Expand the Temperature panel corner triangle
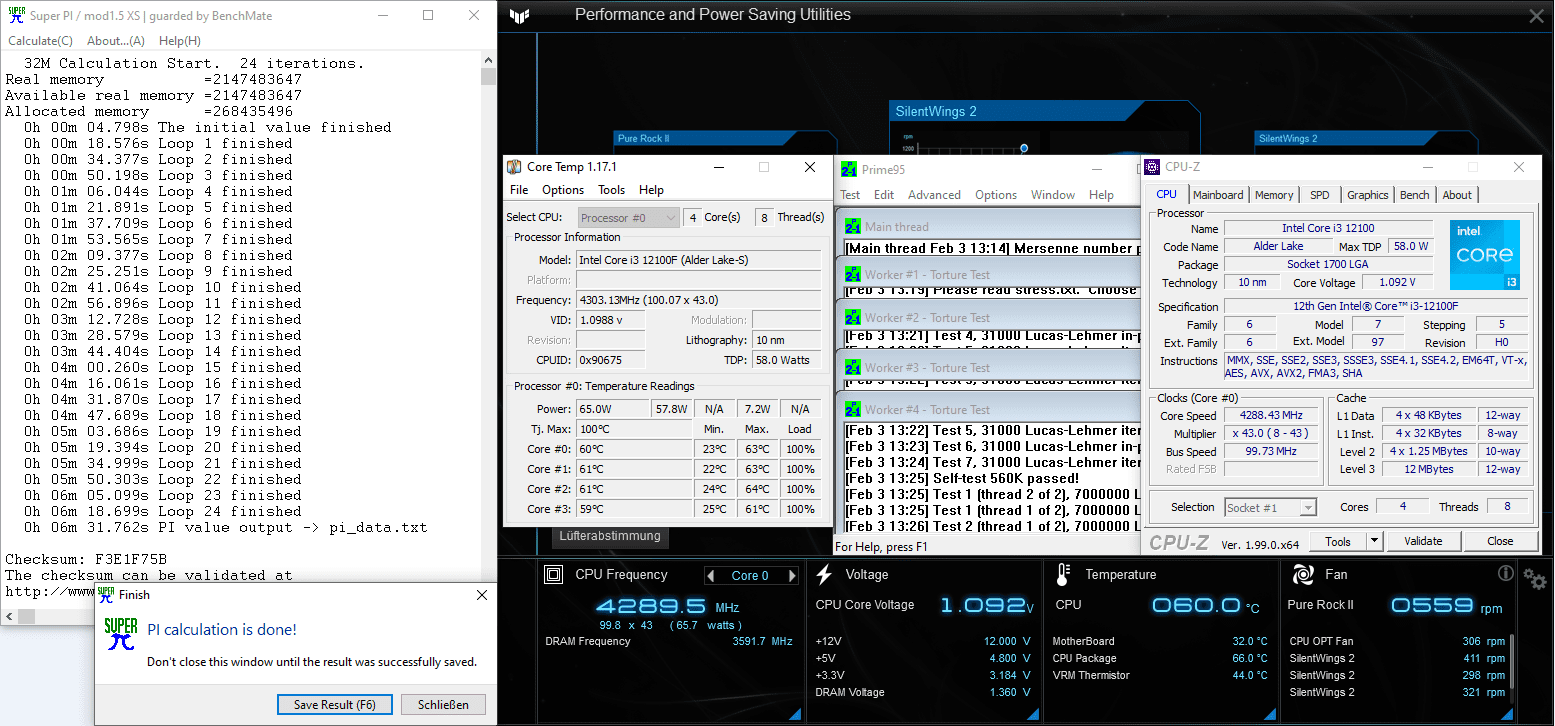 click(x=1270, y=713)
